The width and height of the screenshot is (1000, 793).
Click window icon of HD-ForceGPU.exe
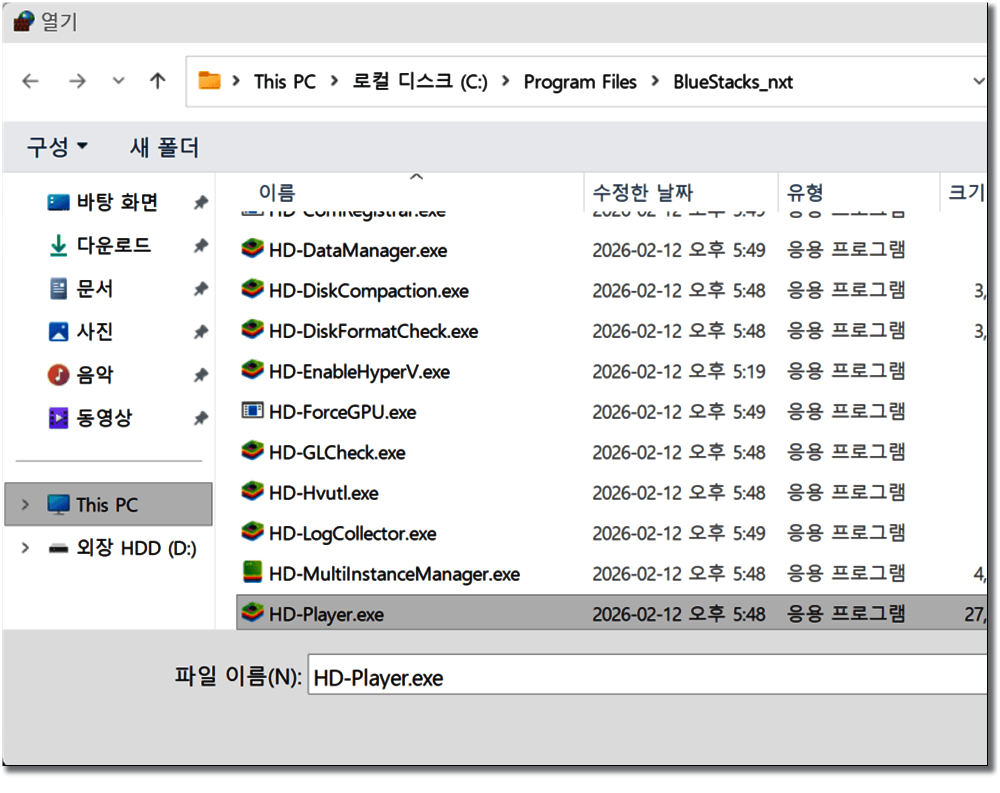(x=253, y=410)
